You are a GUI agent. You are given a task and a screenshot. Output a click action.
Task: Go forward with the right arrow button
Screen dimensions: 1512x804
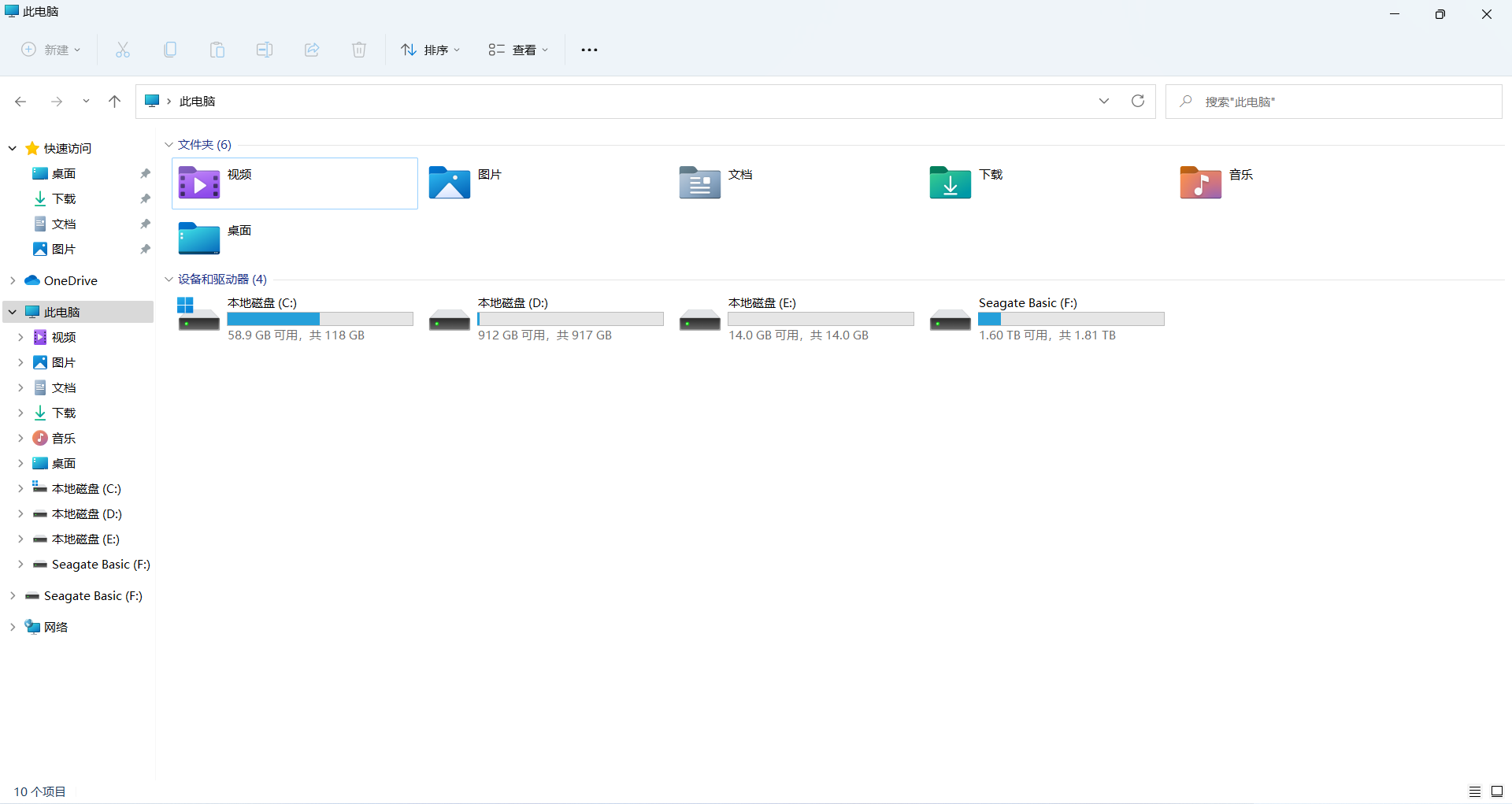point(57,102)
